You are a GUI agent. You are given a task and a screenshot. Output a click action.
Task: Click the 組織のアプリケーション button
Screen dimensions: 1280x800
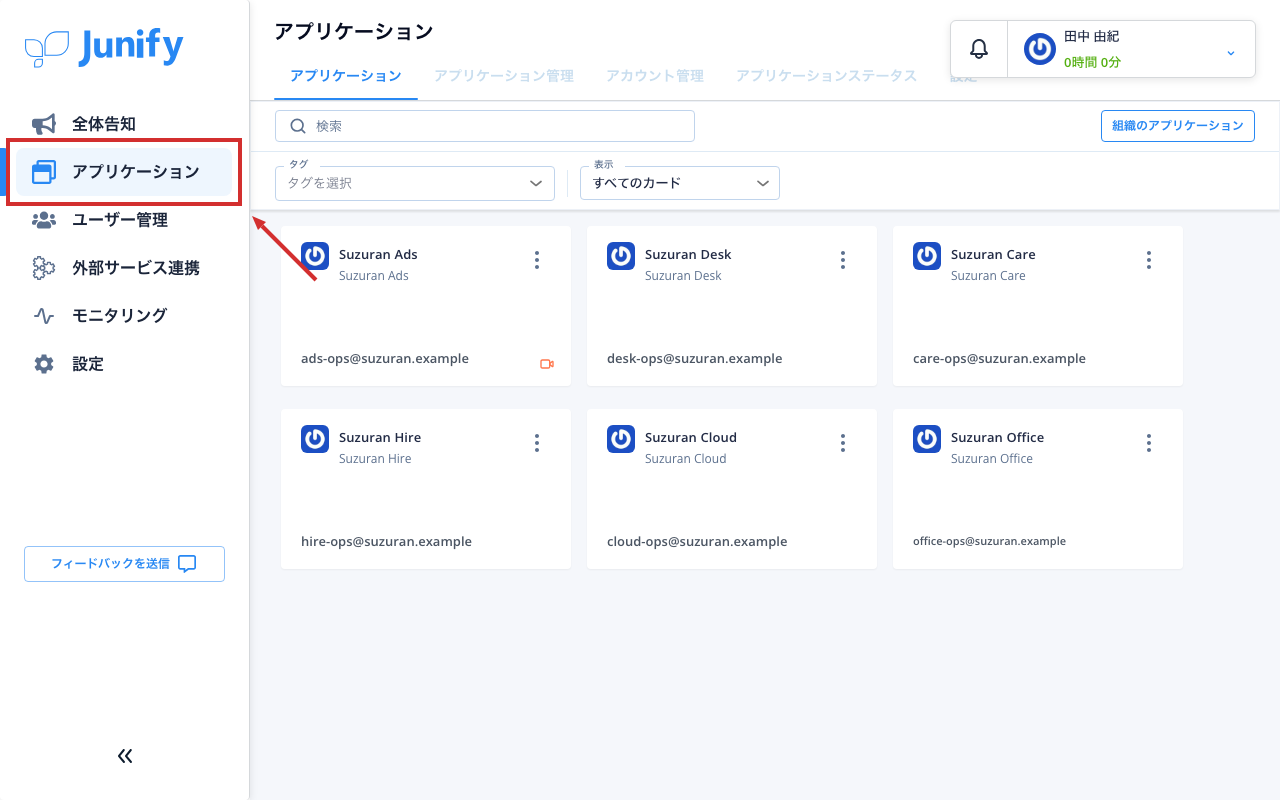1178,126
